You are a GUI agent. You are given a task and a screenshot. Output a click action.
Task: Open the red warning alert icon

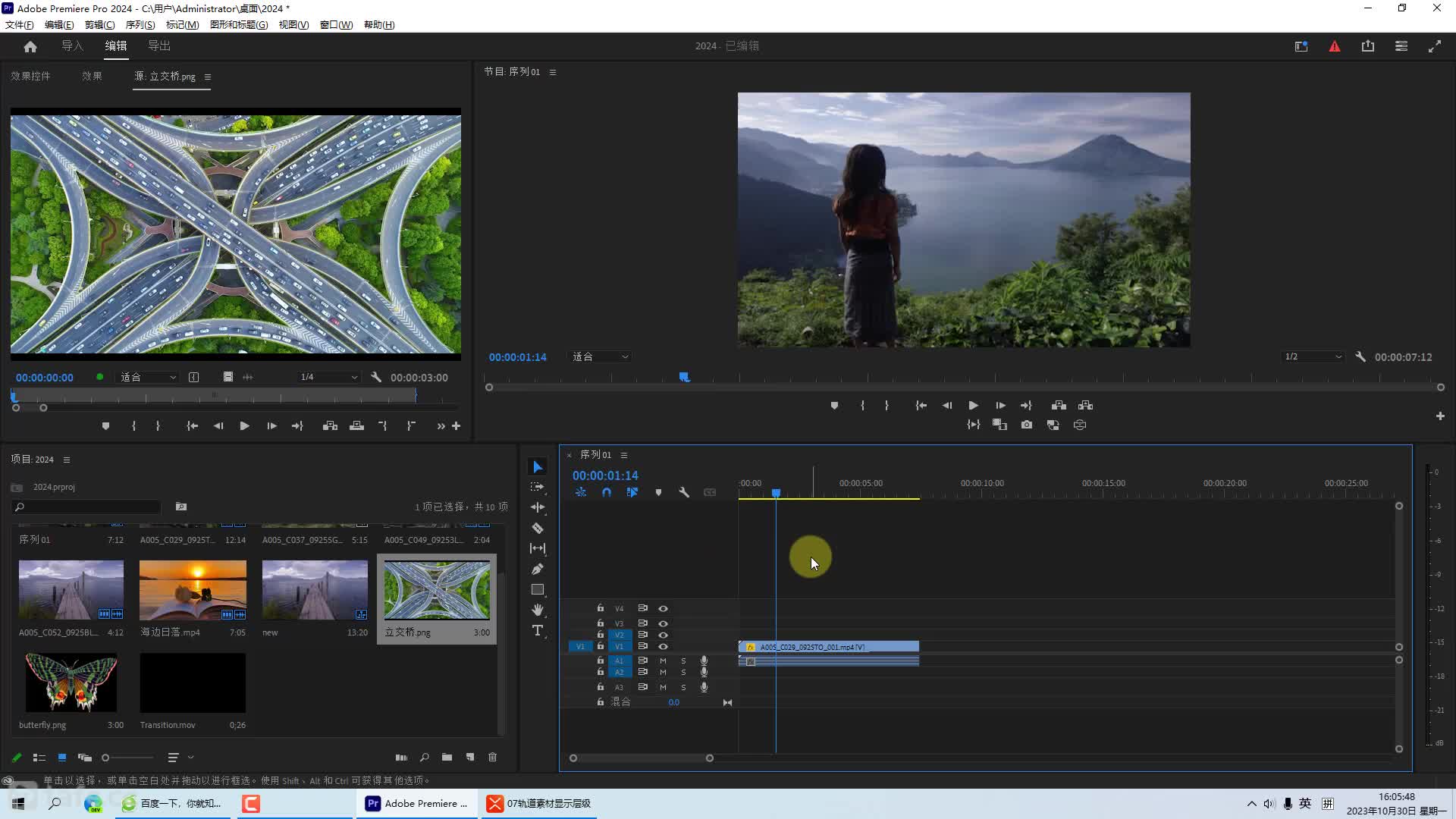pyautogui.click(x=1335, y=46)
